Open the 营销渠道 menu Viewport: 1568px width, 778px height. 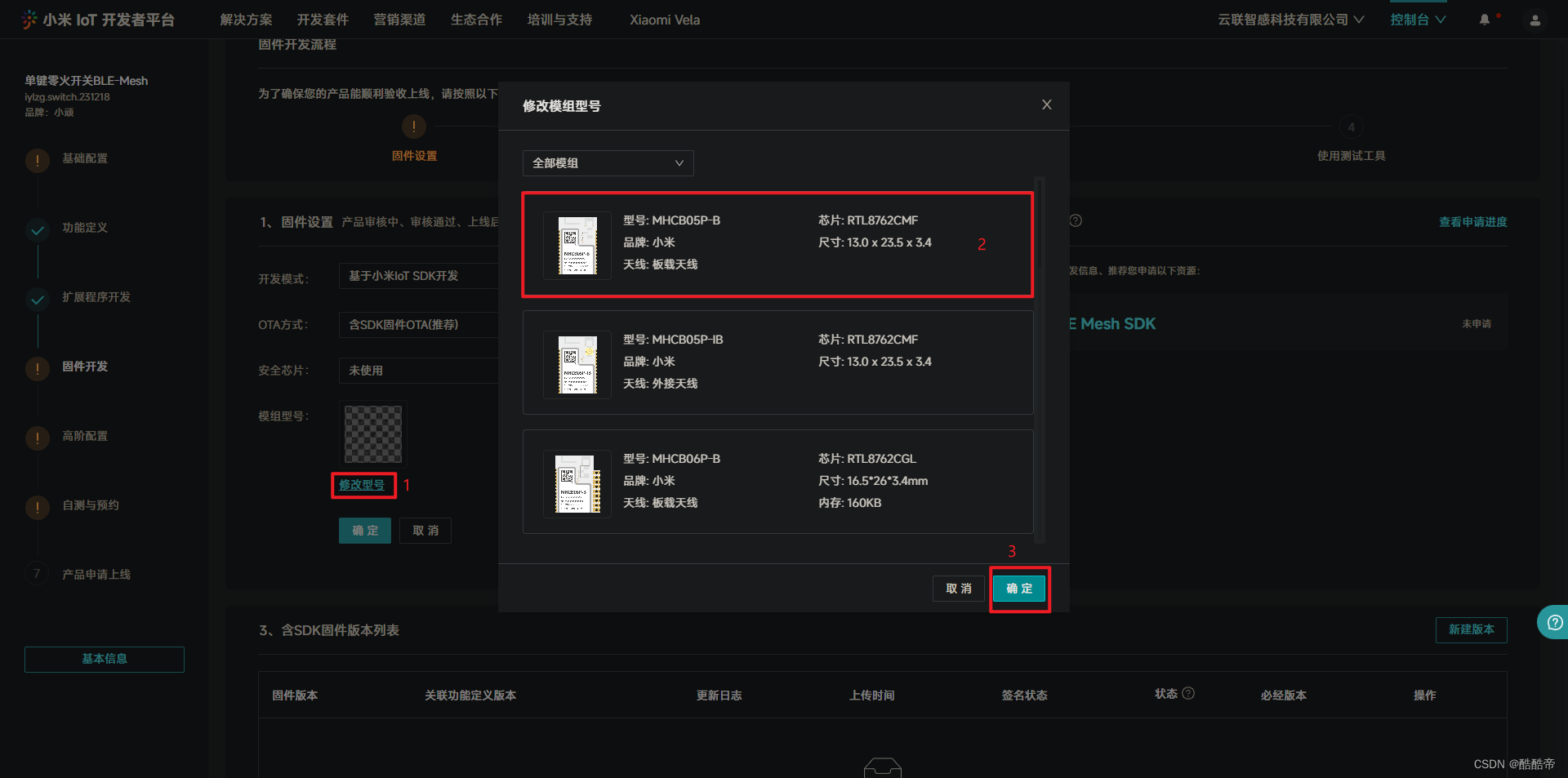click(399, 20)
